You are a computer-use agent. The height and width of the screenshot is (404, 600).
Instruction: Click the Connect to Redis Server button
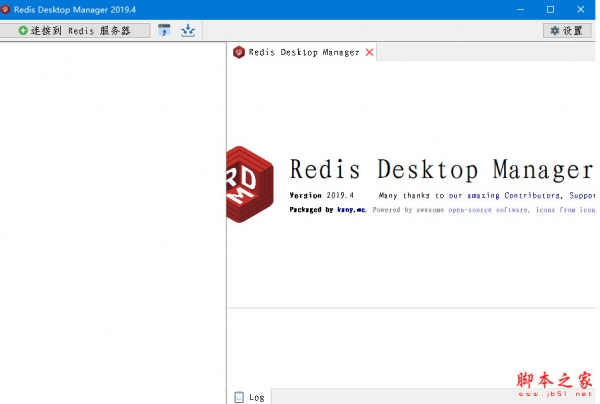point(74,31)
